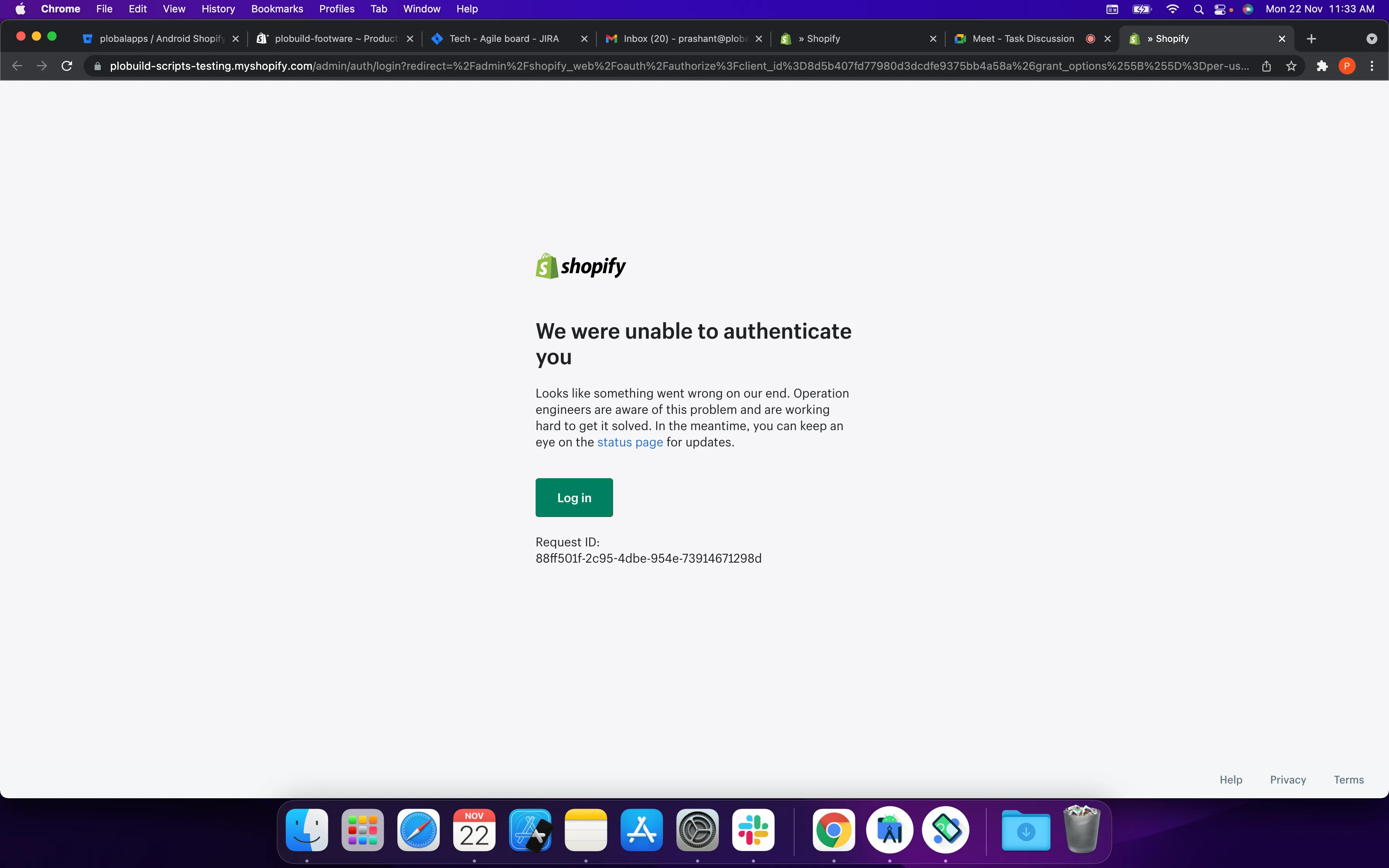Viewport: 1389px width, 868px height.
Task: Close the JIRA Agile board tab
Action: click(584, 38)
